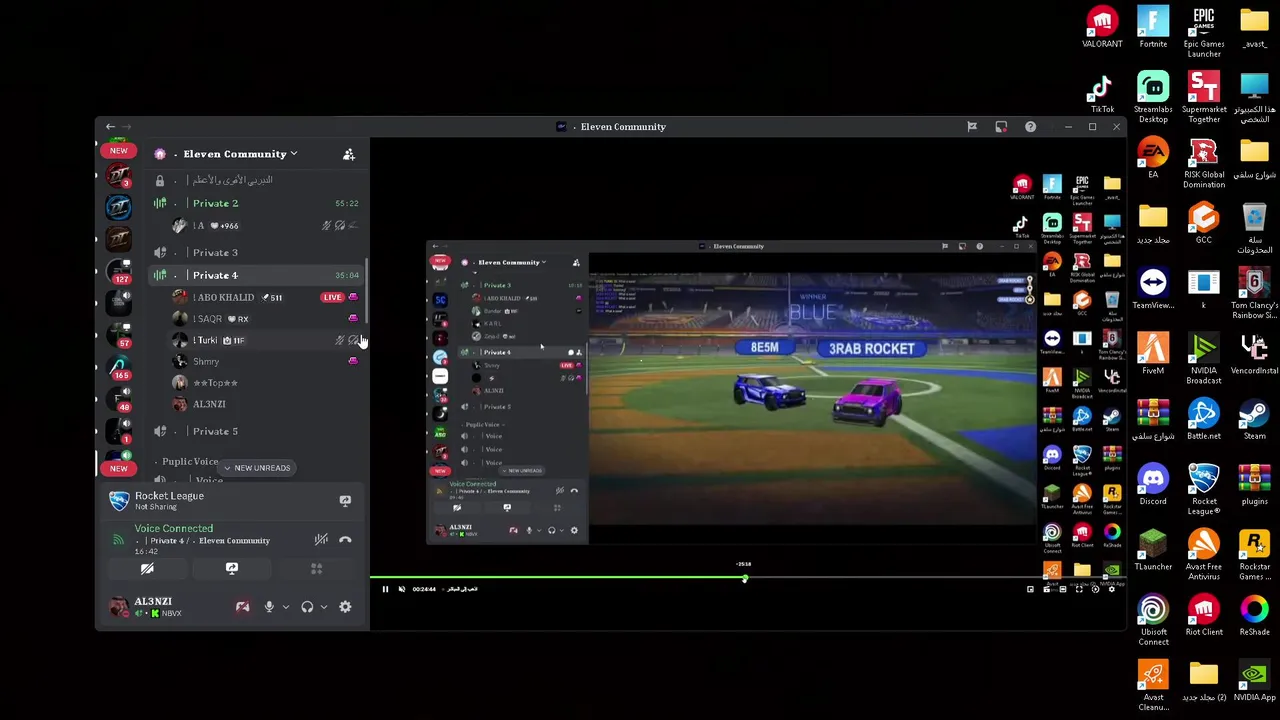The height and width of the screenshot is (720, 1280).
Task: Open the NVIDIA Broadcast desktop shortcut
Action: 1204,358
